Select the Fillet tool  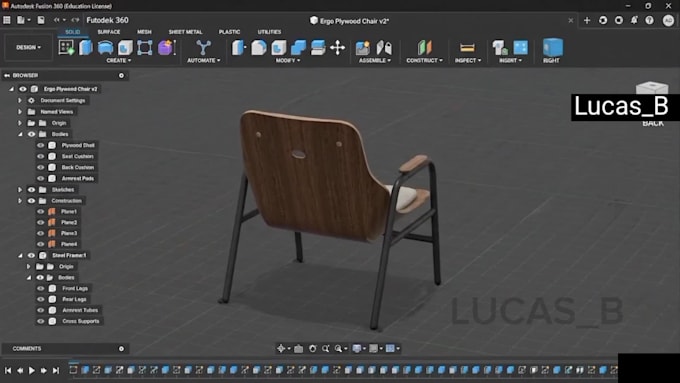[x=258, y=48]
